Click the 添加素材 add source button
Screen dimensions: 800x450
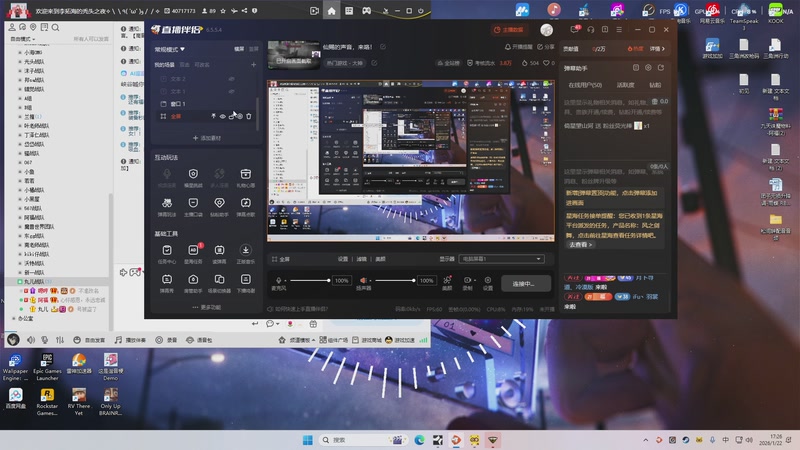(x=205, y=137)
